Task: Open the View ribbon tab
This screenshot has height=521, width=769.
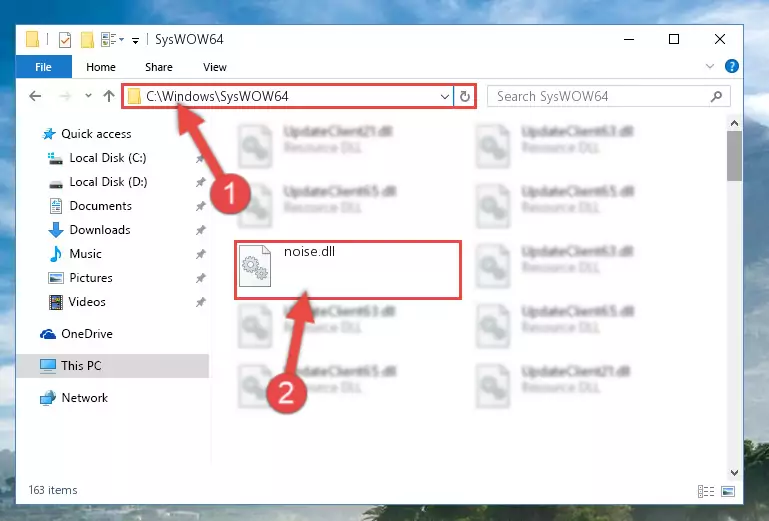Action: pos(215,67)
